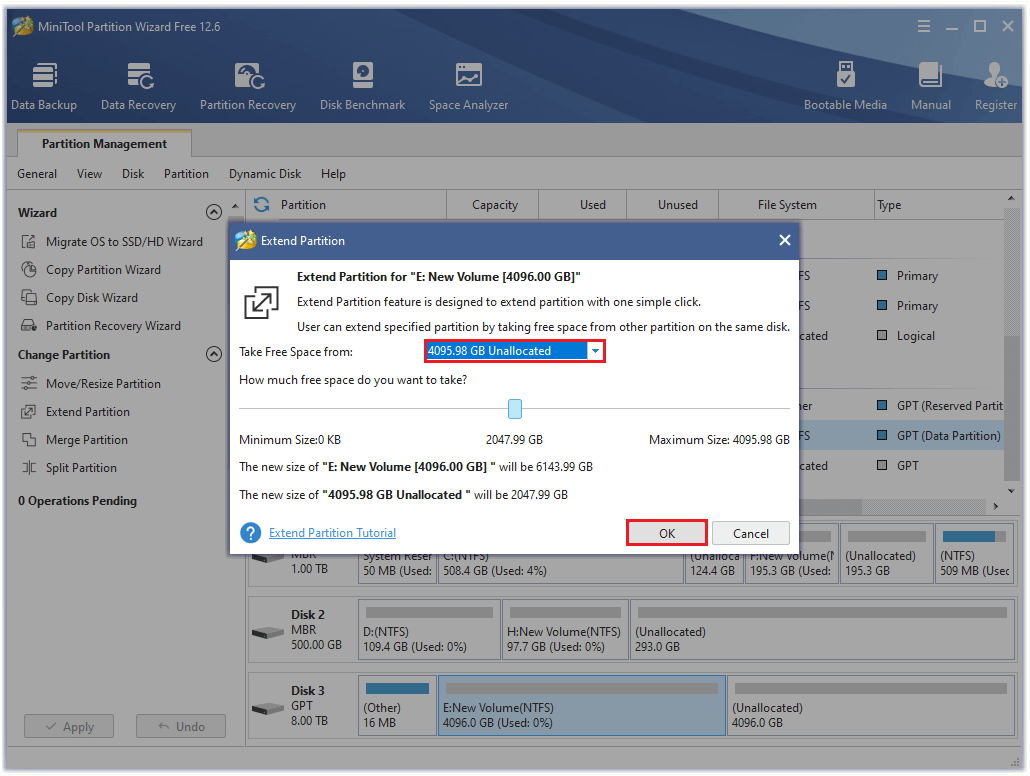Open Space Analyzer

tap(468, 86)
